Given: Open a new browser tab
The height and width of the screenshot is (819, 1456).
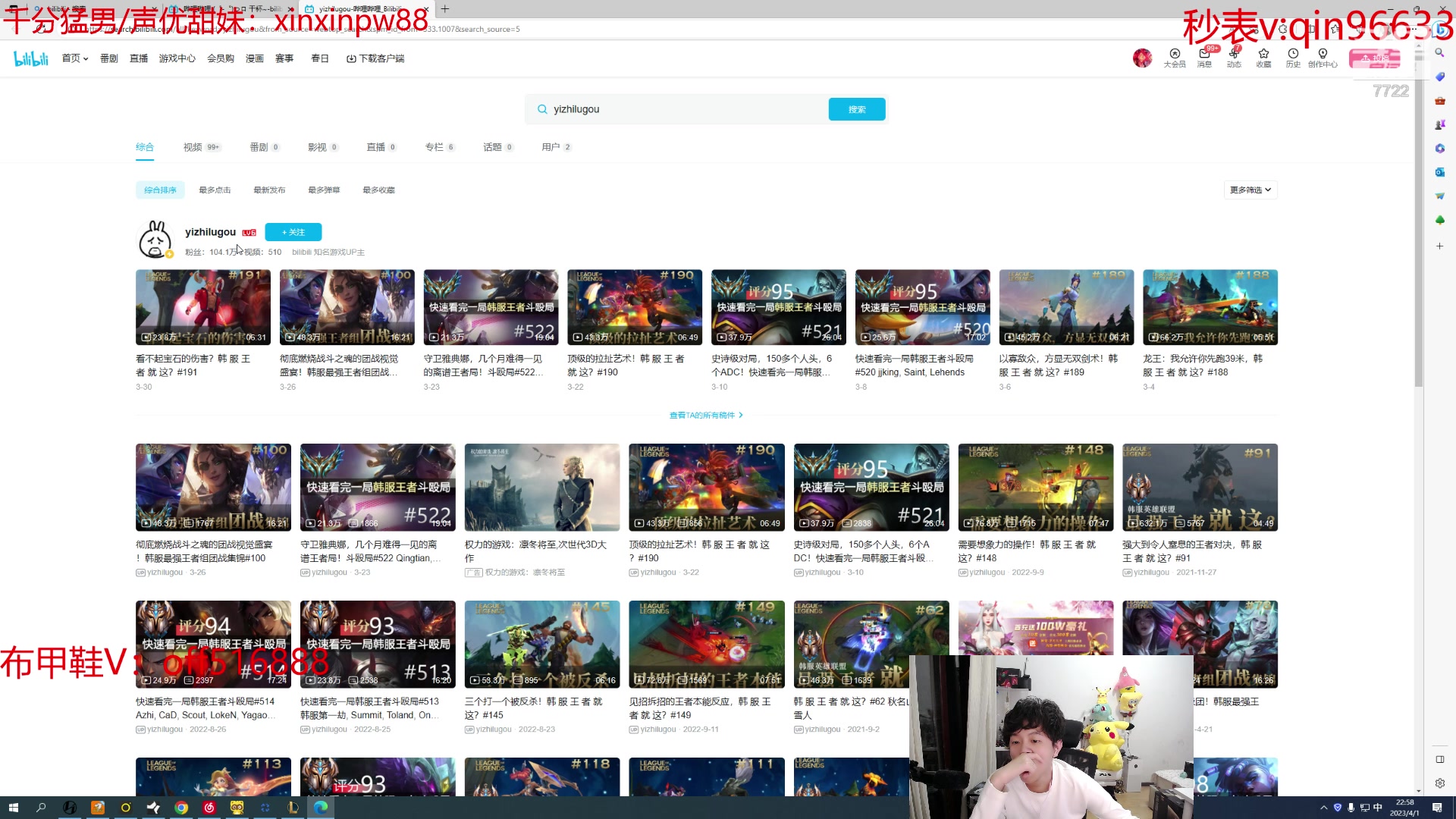Looking at the screenshot, I should (x=445, y=9).
